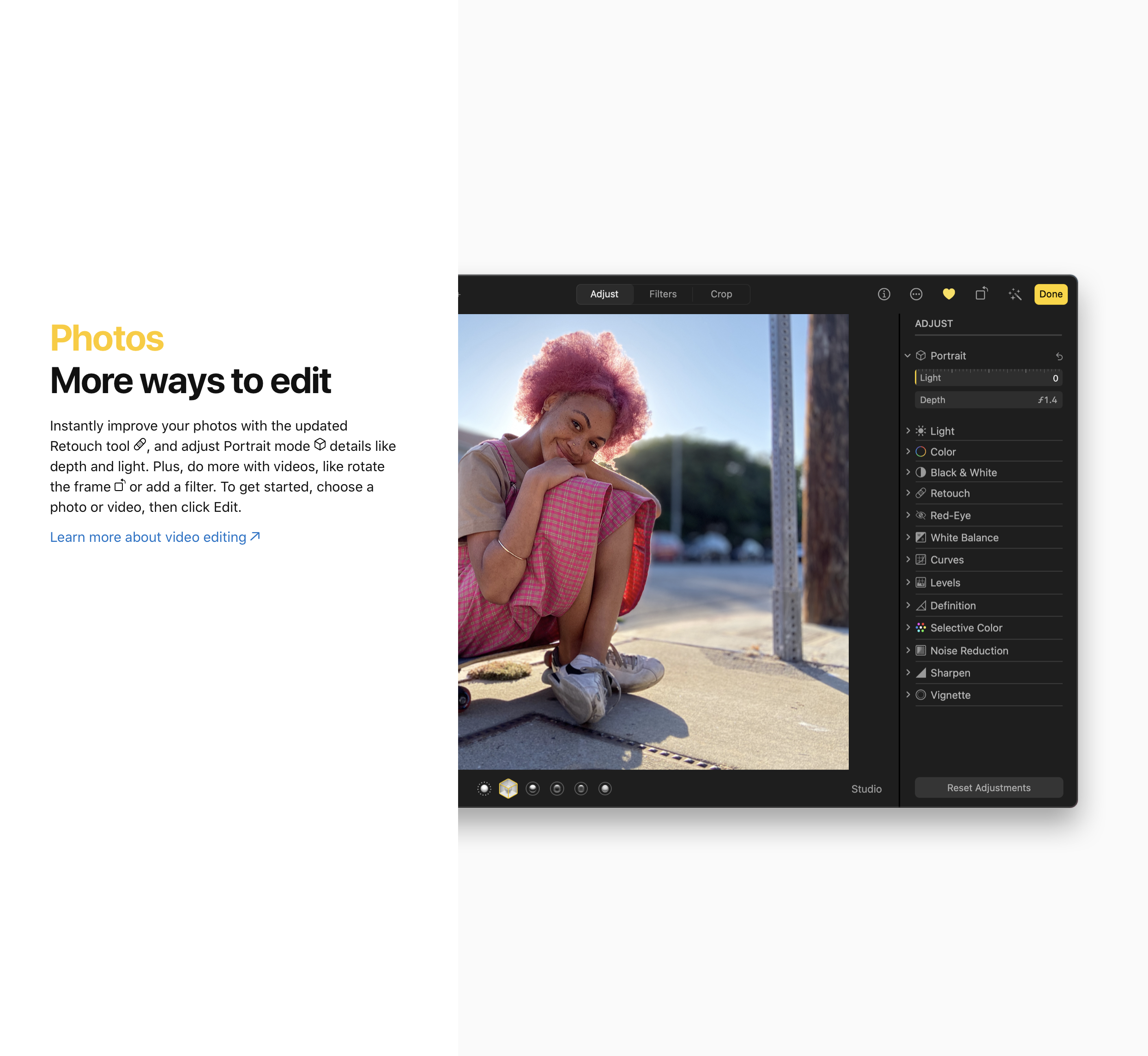Expand the Retouch section

(x=907, y=492)
